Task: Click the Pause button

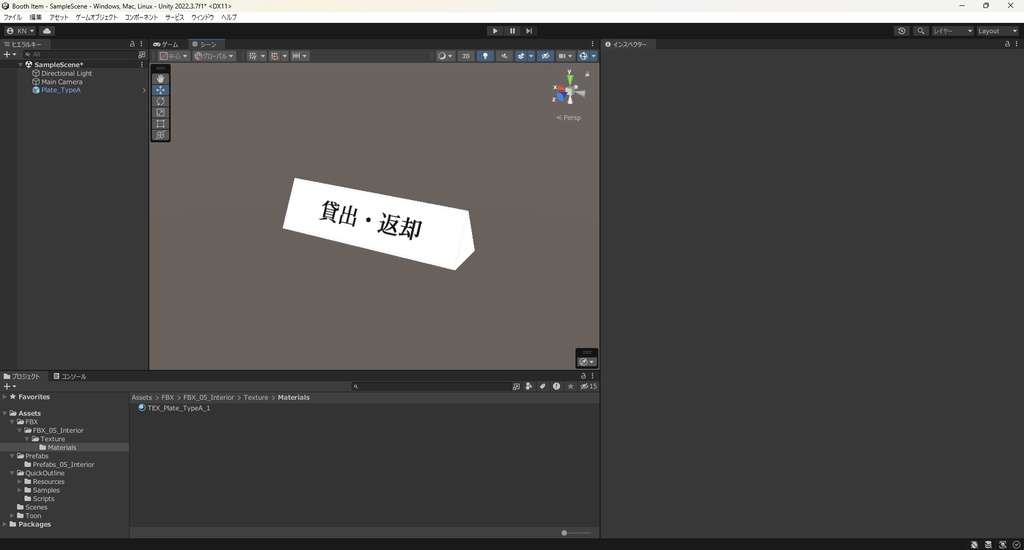Action: click(512, 31)
